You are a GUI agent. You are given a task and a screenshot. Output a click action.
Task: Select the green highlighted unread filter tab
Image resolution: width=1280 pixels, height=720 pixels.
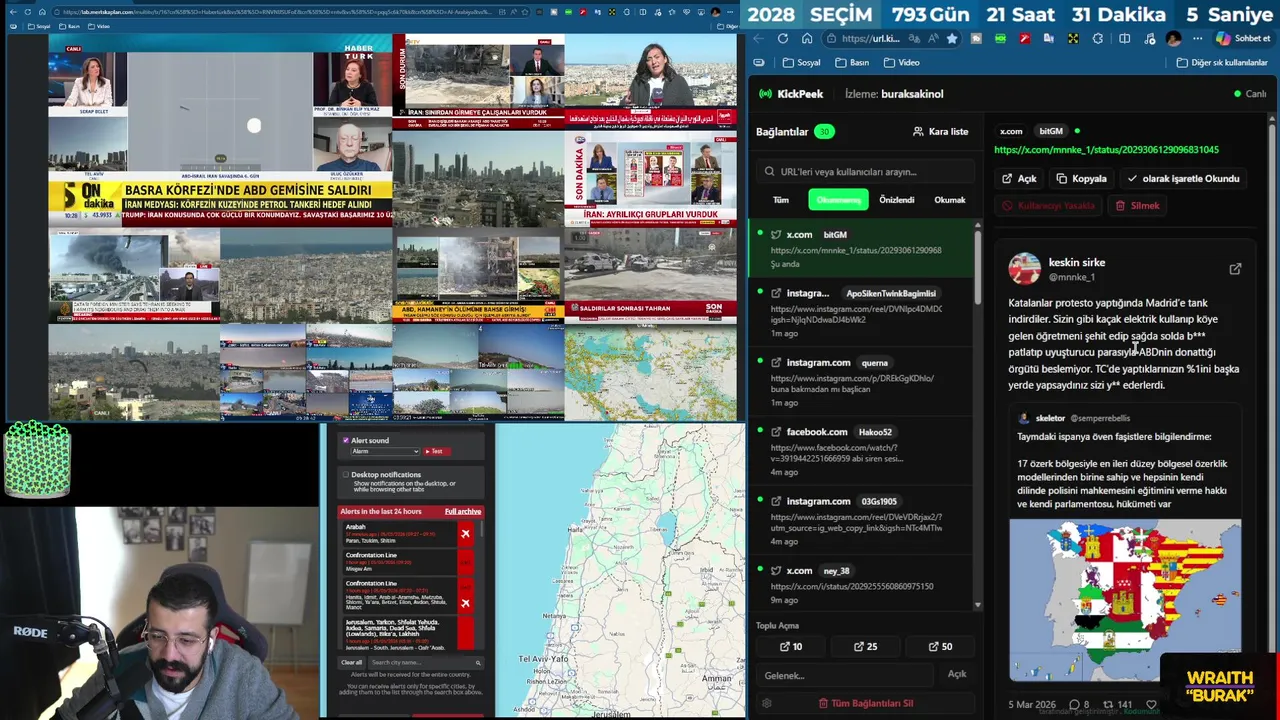(x=838, y=200)
